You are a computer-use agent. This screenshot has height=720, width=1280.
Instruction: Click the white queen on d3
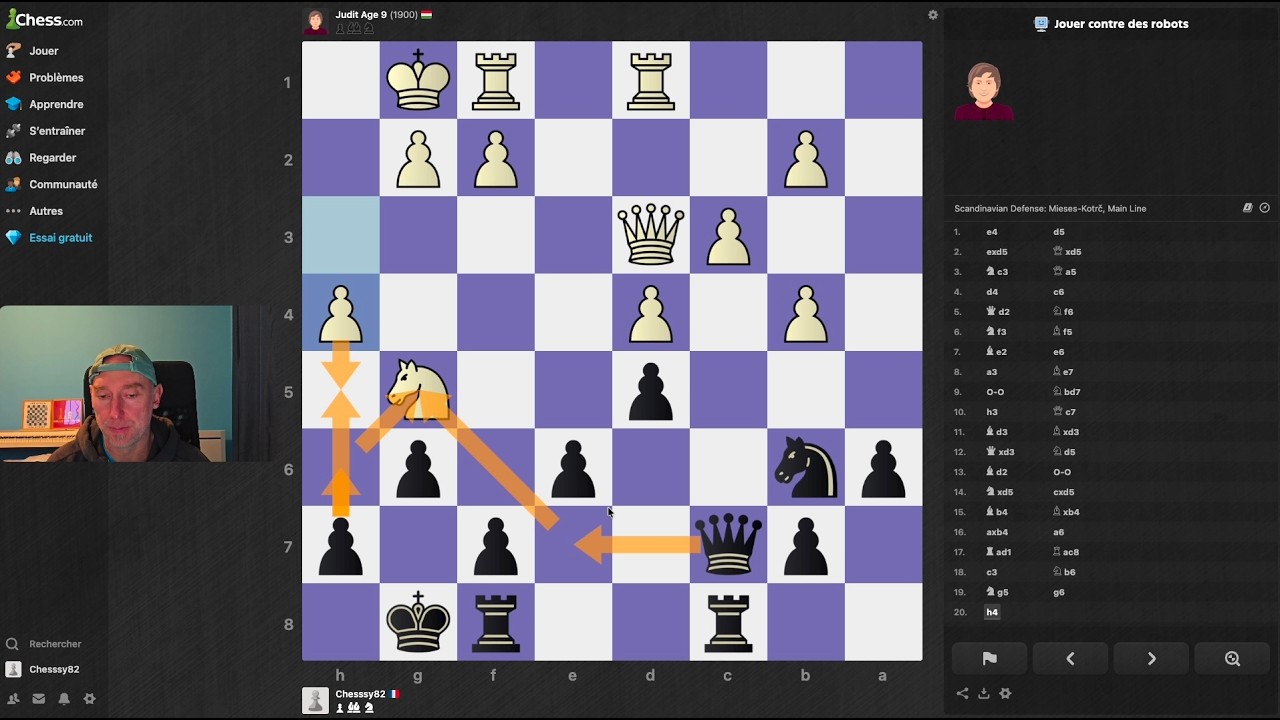tap(651, 235)
